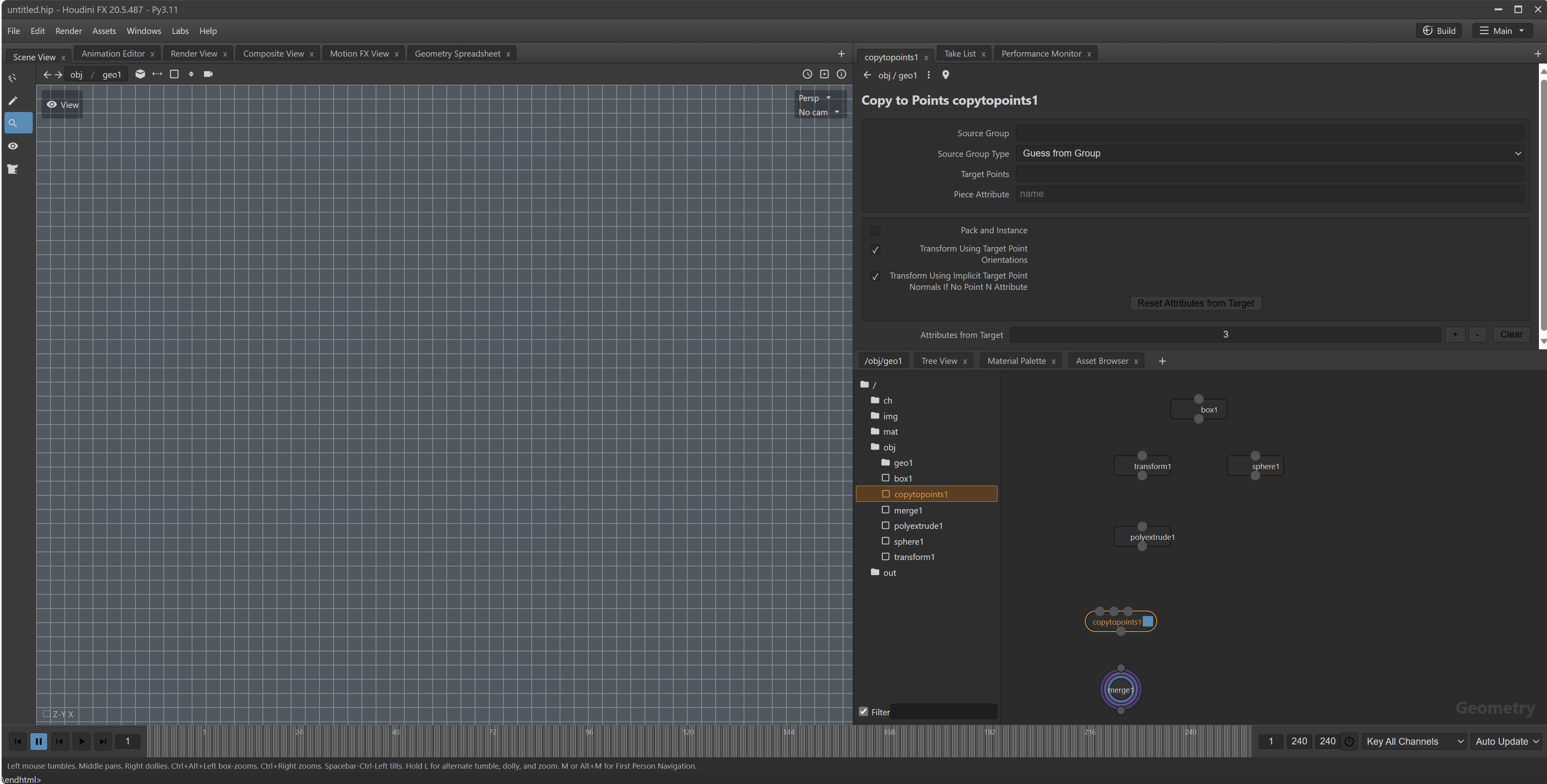Viewport: 1547px width, 784px height.
Task: Toggle the Filter checkbox below the tree
Action: [x=863, y=711]
